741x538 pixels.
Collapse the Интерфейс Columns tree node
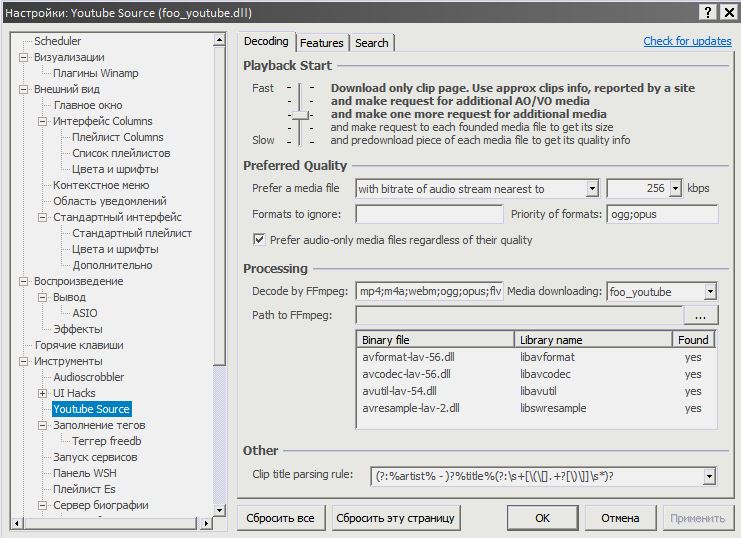click(42, 121)
